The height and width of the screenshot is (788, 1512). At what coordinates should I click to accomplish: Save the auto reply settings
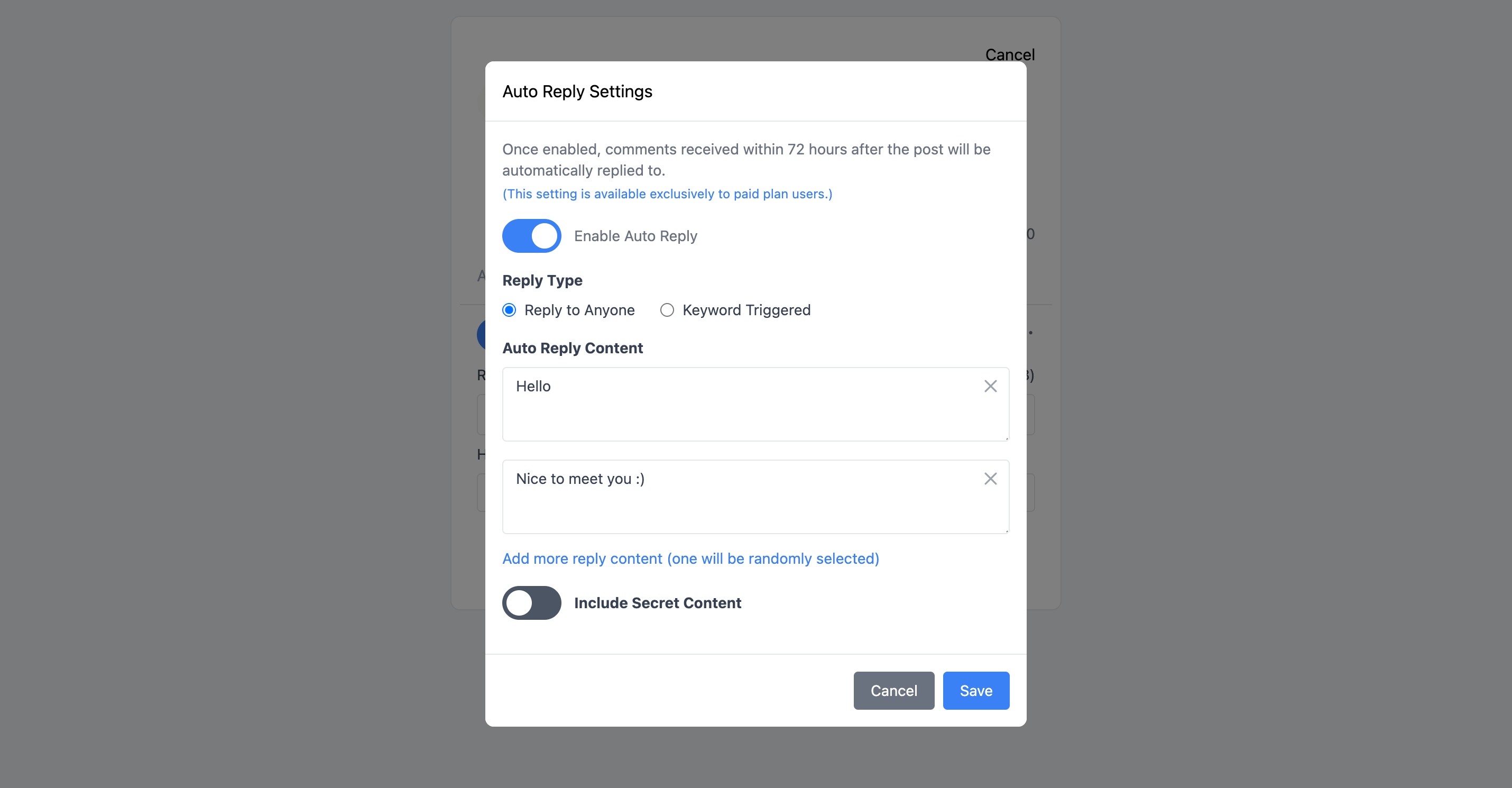(975, 691)
